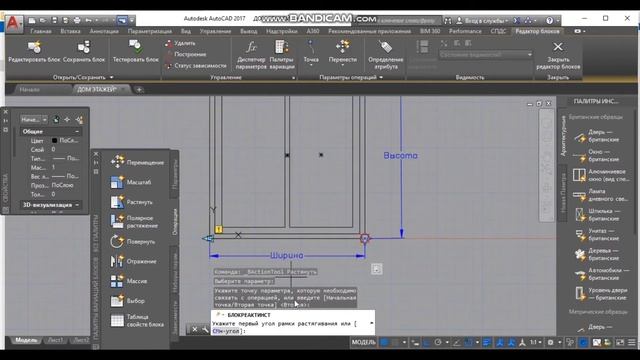
Task: Open the Вывод ribbon tab
Action: click(x=249, y=31)
